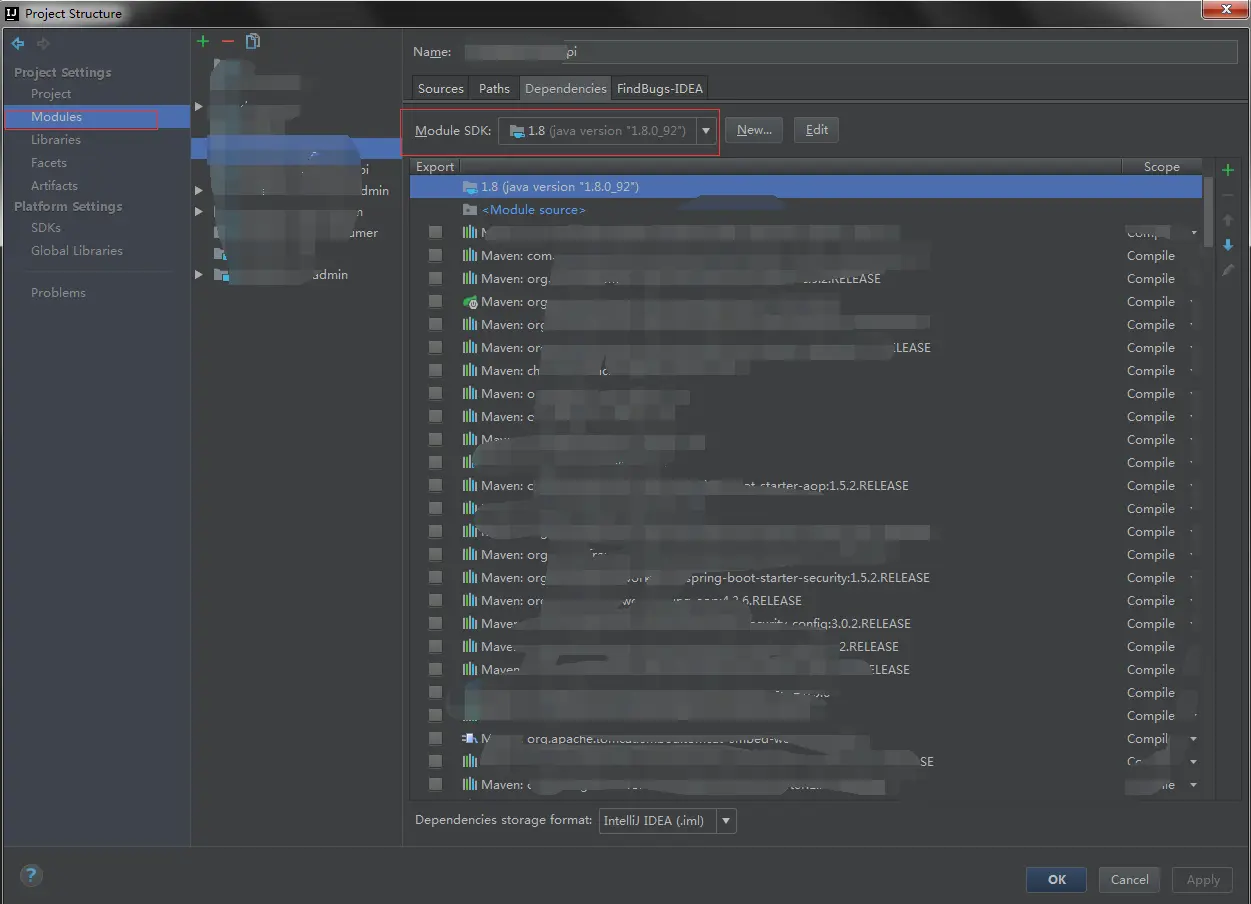Add a dependency with the green plus icon
The image size is (1251, 904).
click(1228, 170)
